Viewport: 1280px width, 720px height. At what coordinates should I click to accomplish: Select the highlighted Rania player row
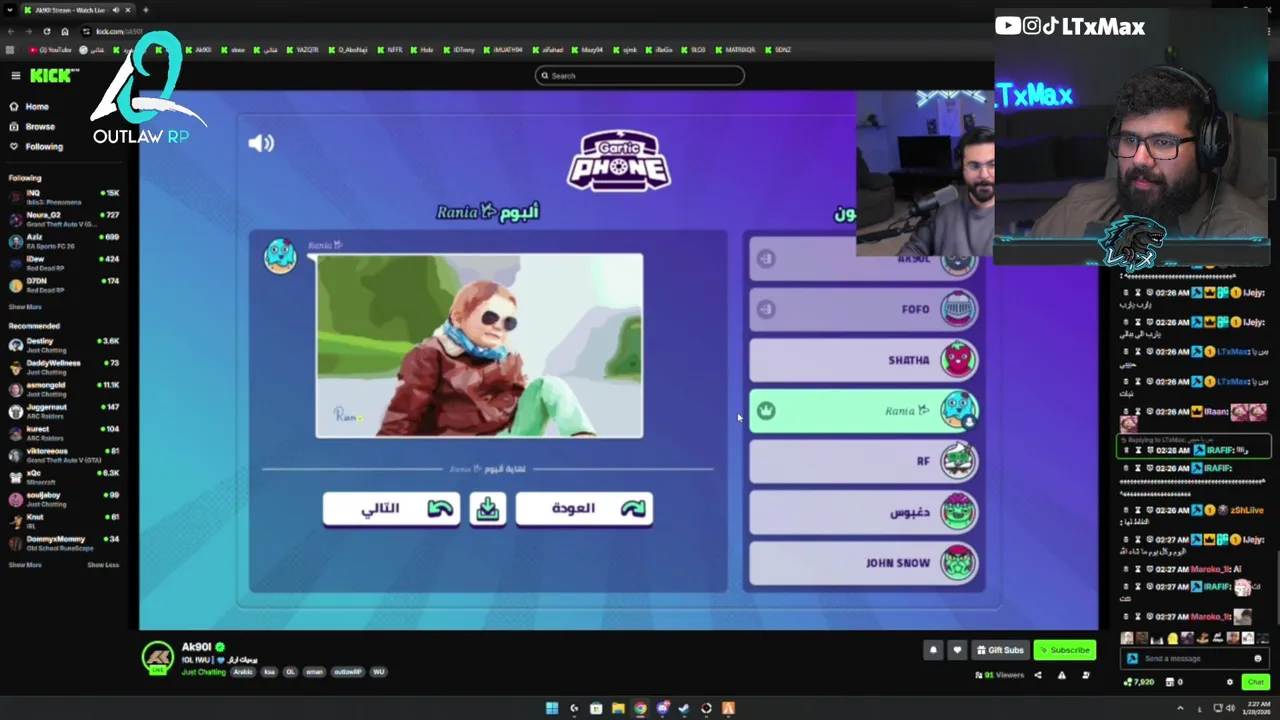click(864, 411)
